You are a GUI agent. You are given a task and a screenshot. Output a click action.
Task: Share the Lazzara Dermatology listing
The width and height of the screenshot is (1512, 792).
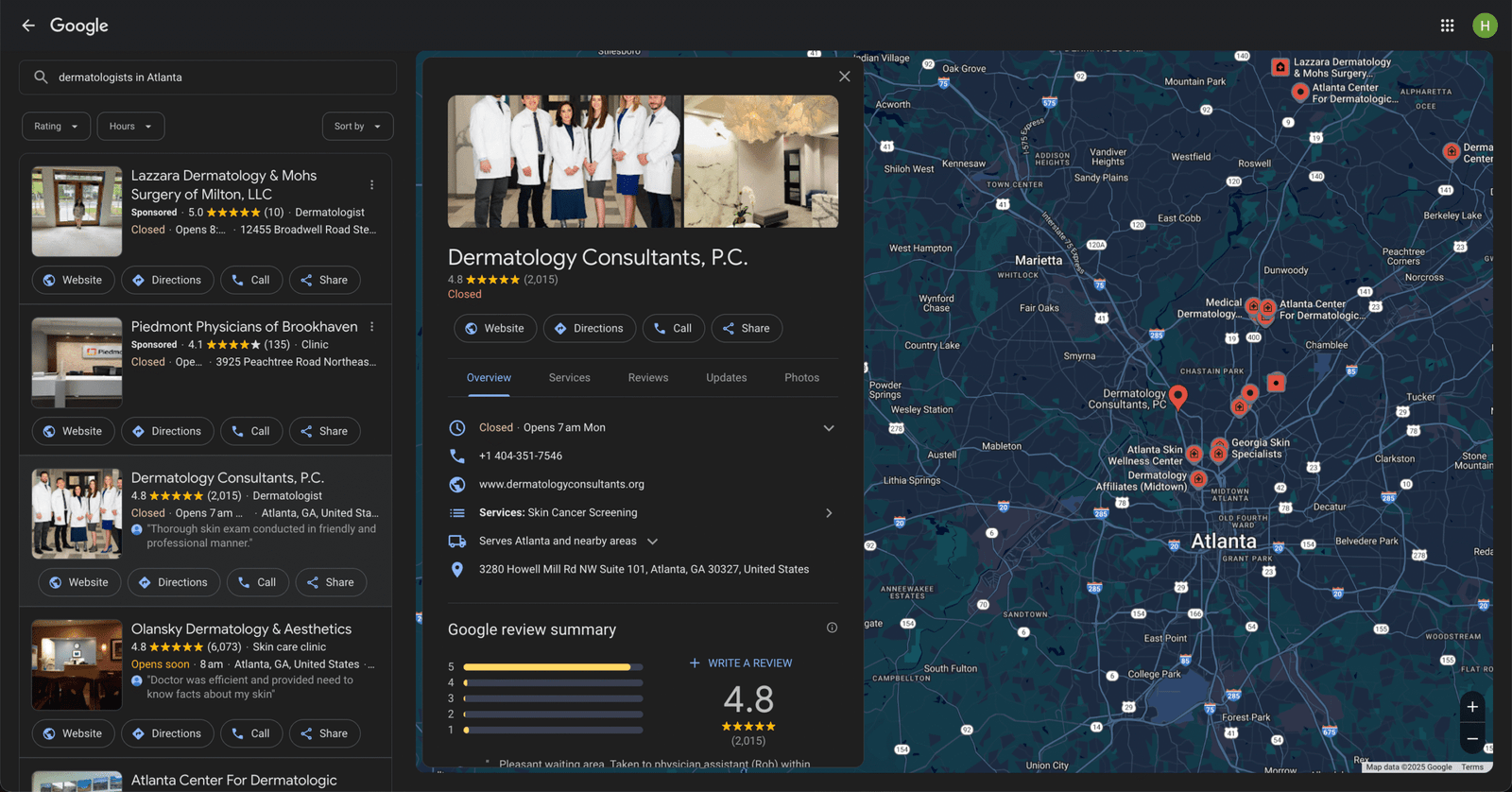(324, 280)
